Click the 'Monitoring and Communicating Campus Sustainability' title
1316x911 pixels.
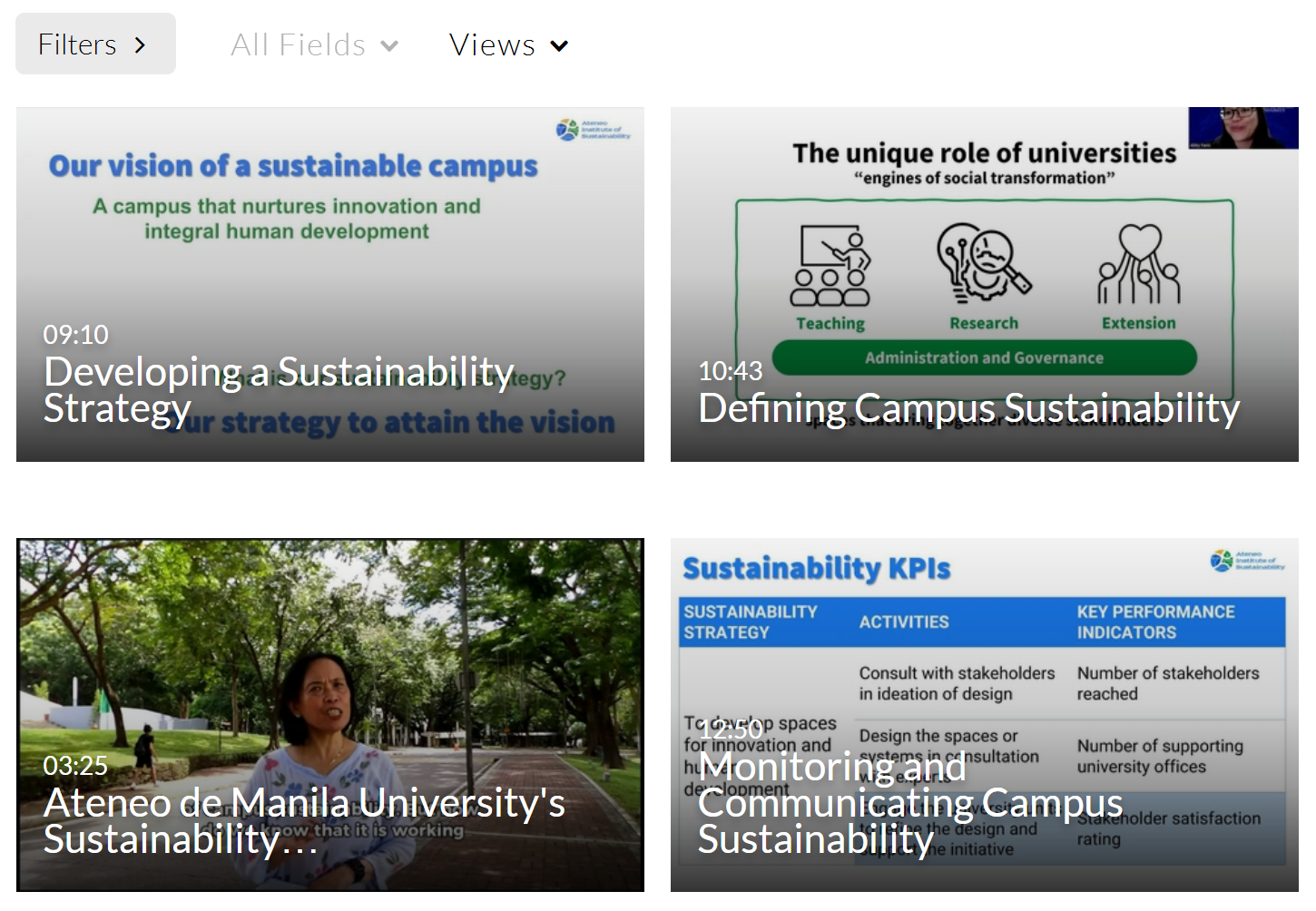910,803
